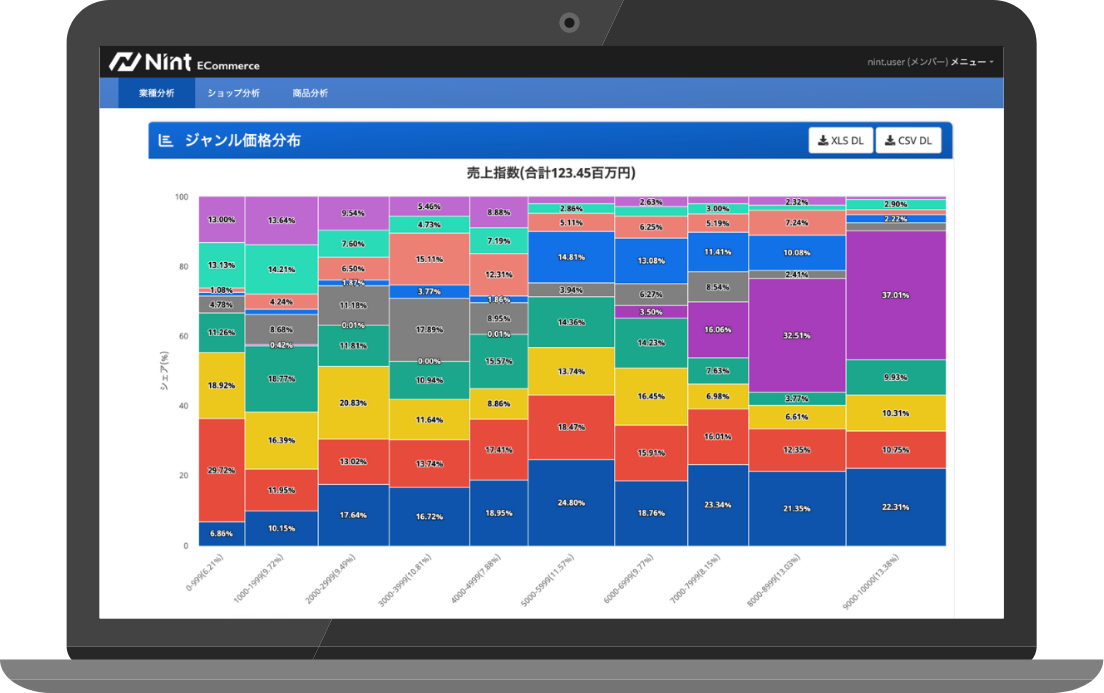Click the 0-999(6.21%) axis label

point(204,574)
